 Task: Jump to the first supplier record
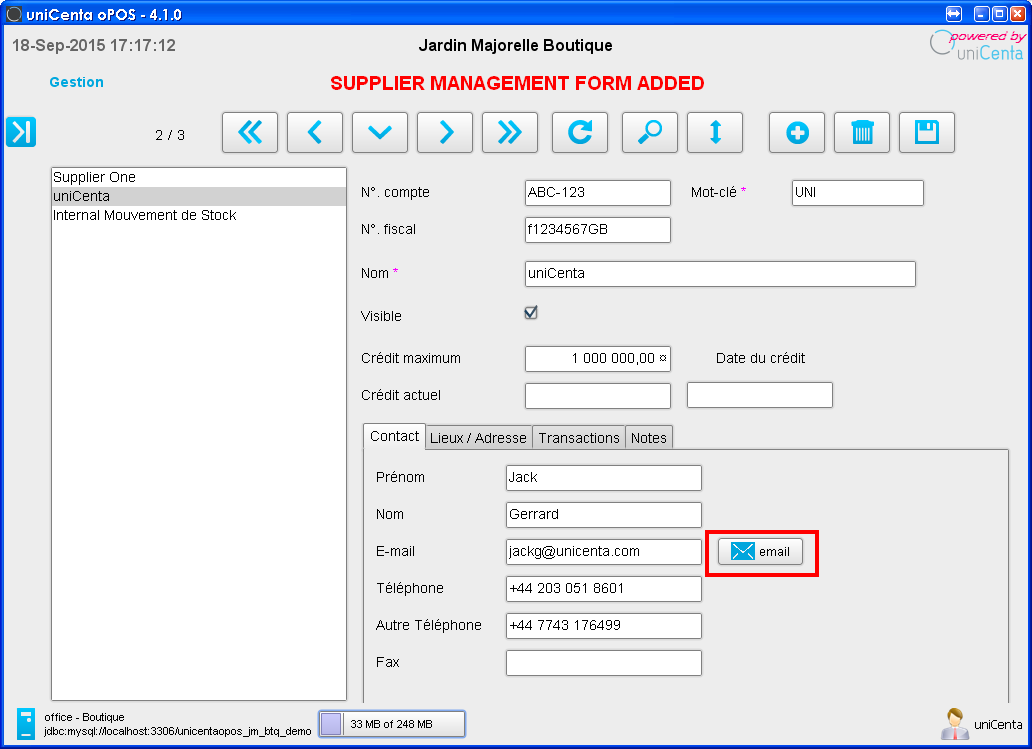(x=250, y=131)
